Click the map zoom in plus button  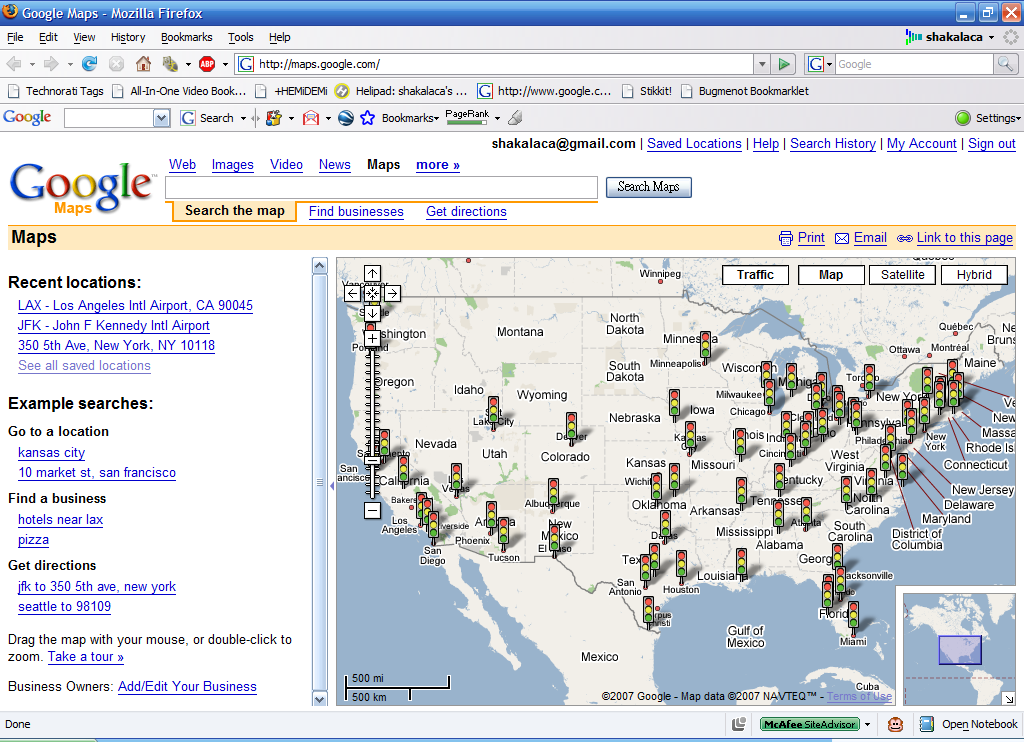[372, 338]
